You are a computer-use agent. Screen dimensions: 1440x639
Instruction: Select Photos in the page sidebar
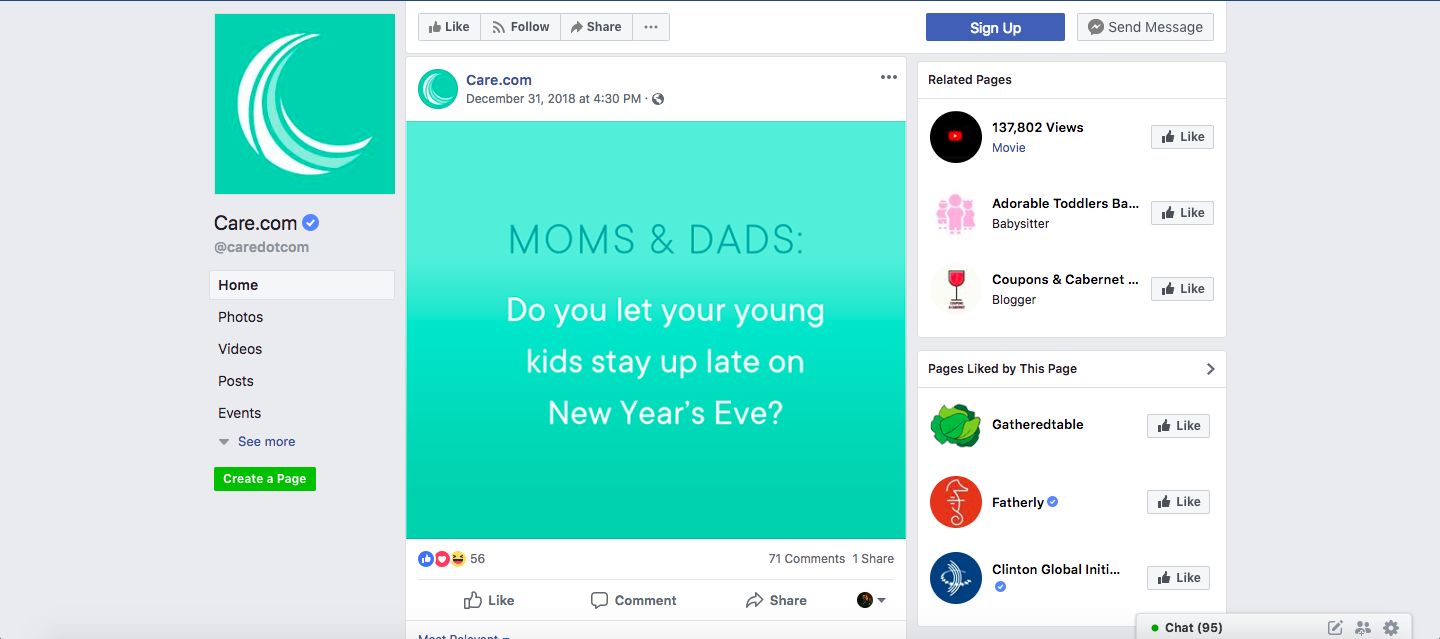(241, 317)
